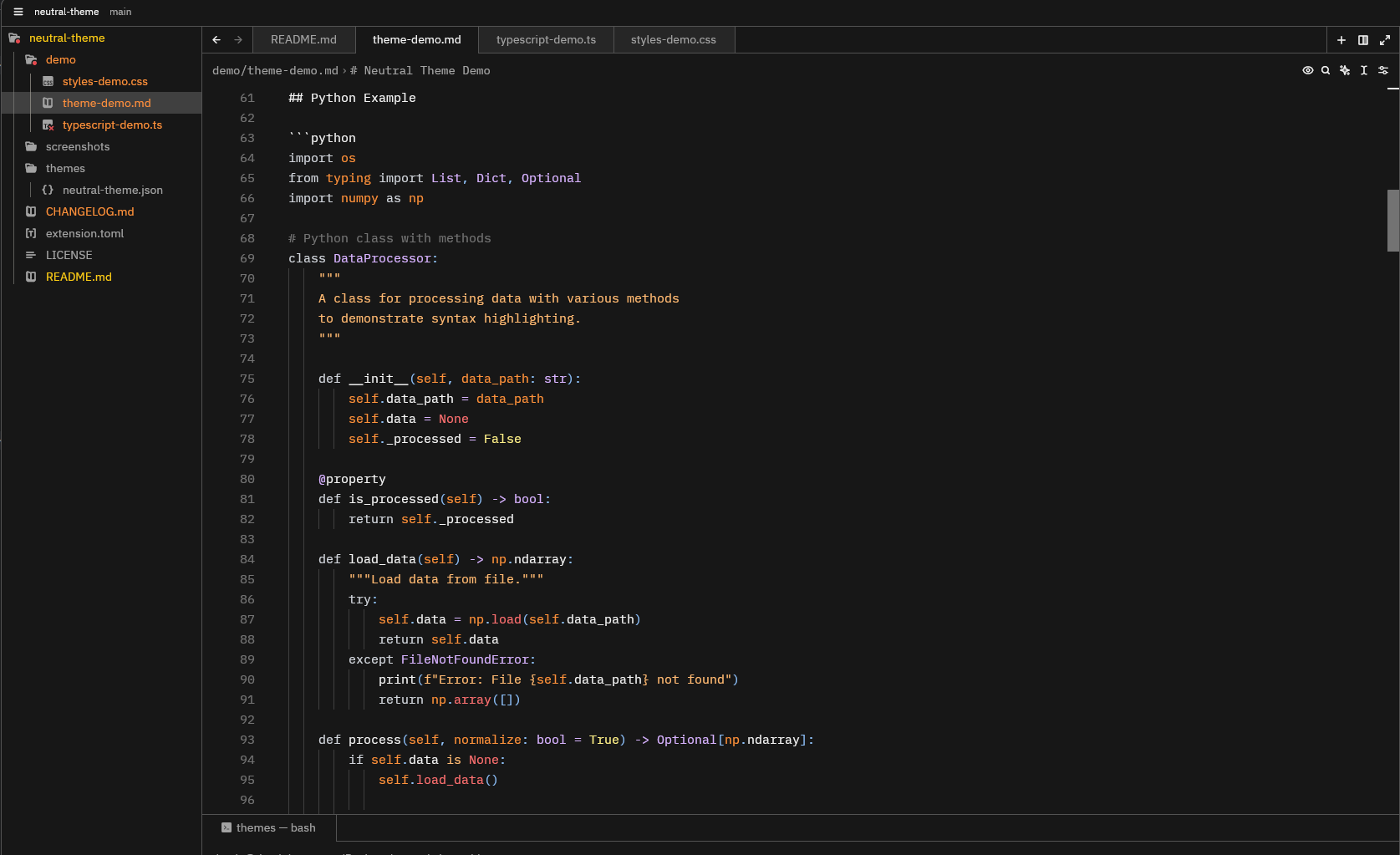1400x855 pixels.
Task: Select theme-demo.md in project tree
Action: click(x=107, y=103)
